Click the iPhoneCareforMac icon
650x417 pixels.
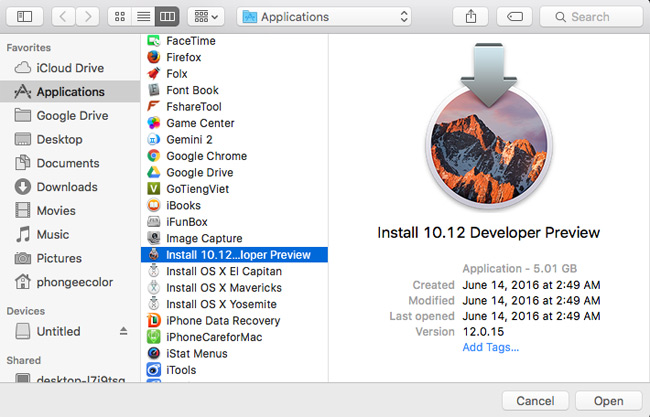click(154, 337)
